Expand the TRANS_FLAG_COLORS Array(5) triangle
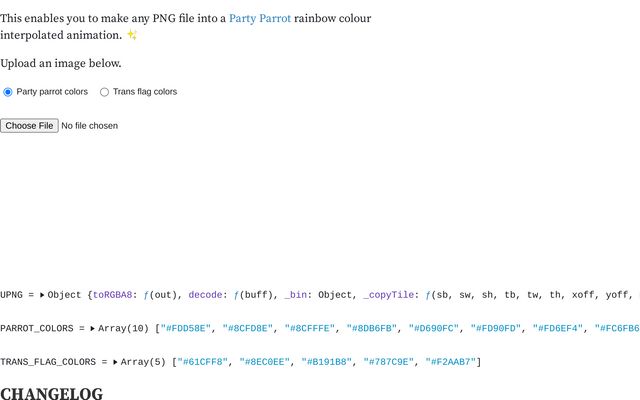 116,362
